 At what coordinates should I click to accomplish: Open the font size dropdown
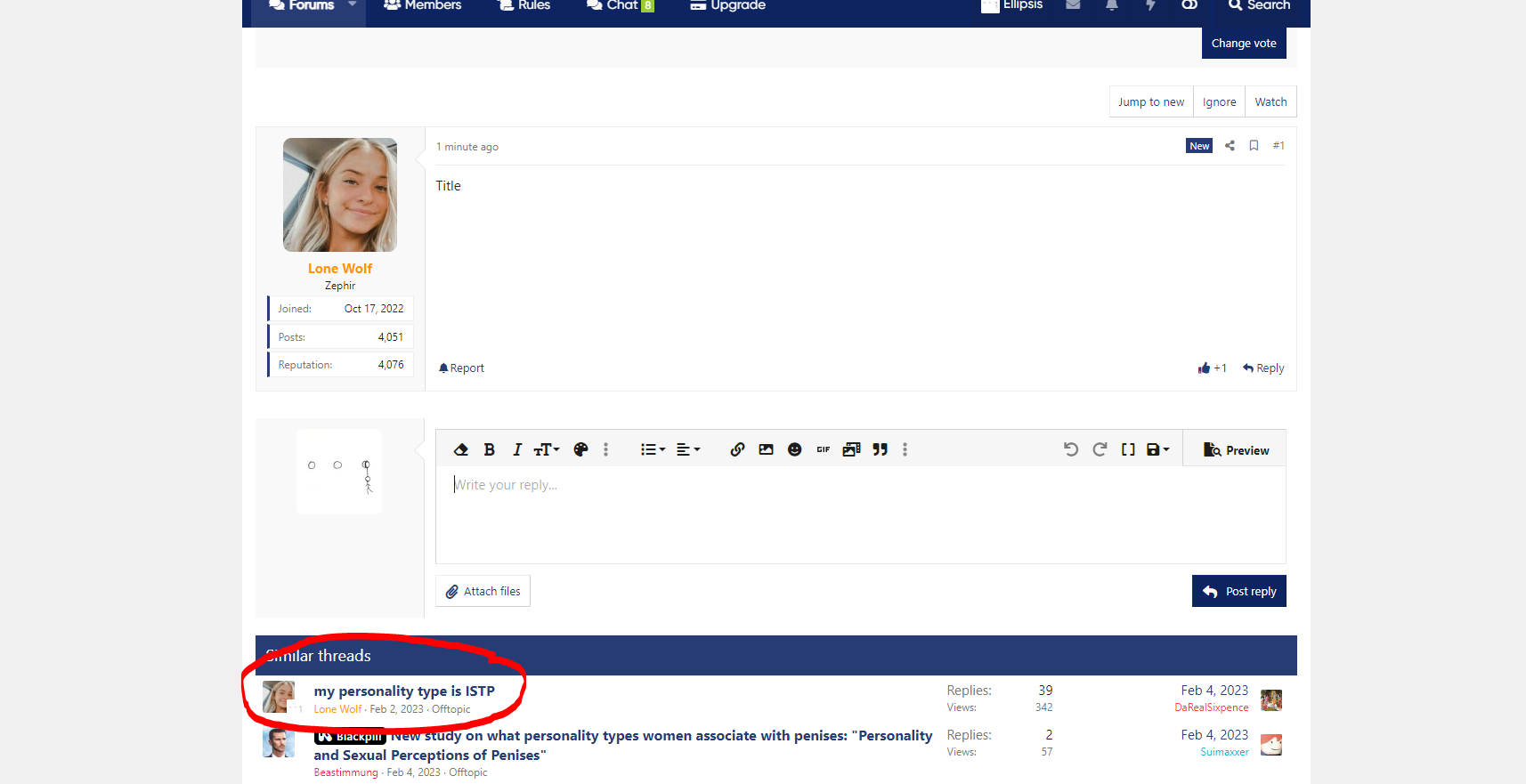546,449
